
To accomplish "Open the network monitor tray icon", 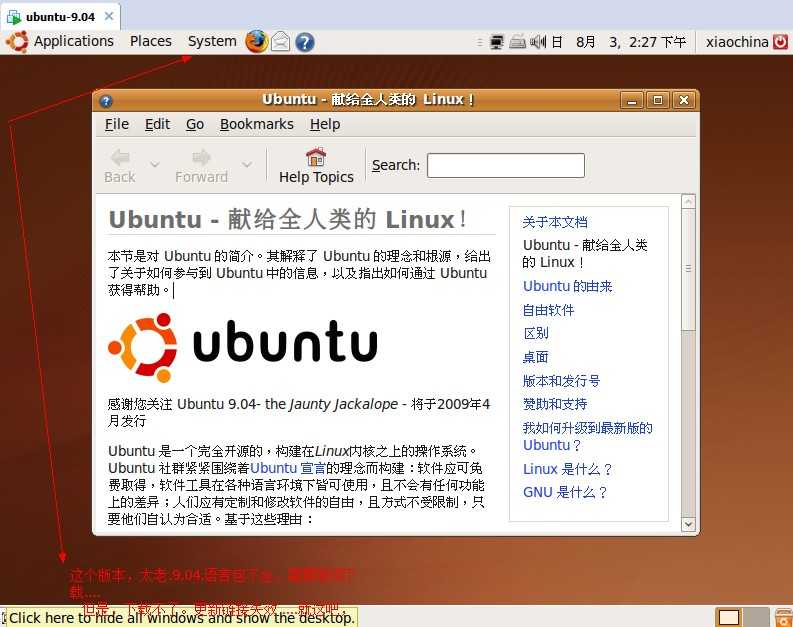I will (497, 41).
